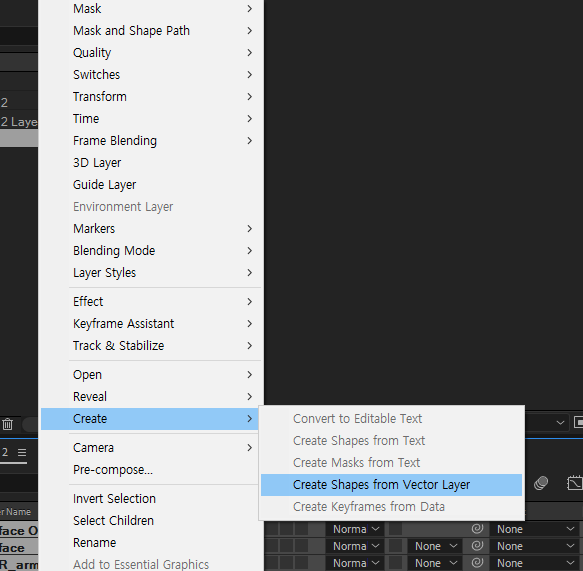This screenshot has height=571, width=583.
Task: Click the Layer Name column header
Action: 16,512
